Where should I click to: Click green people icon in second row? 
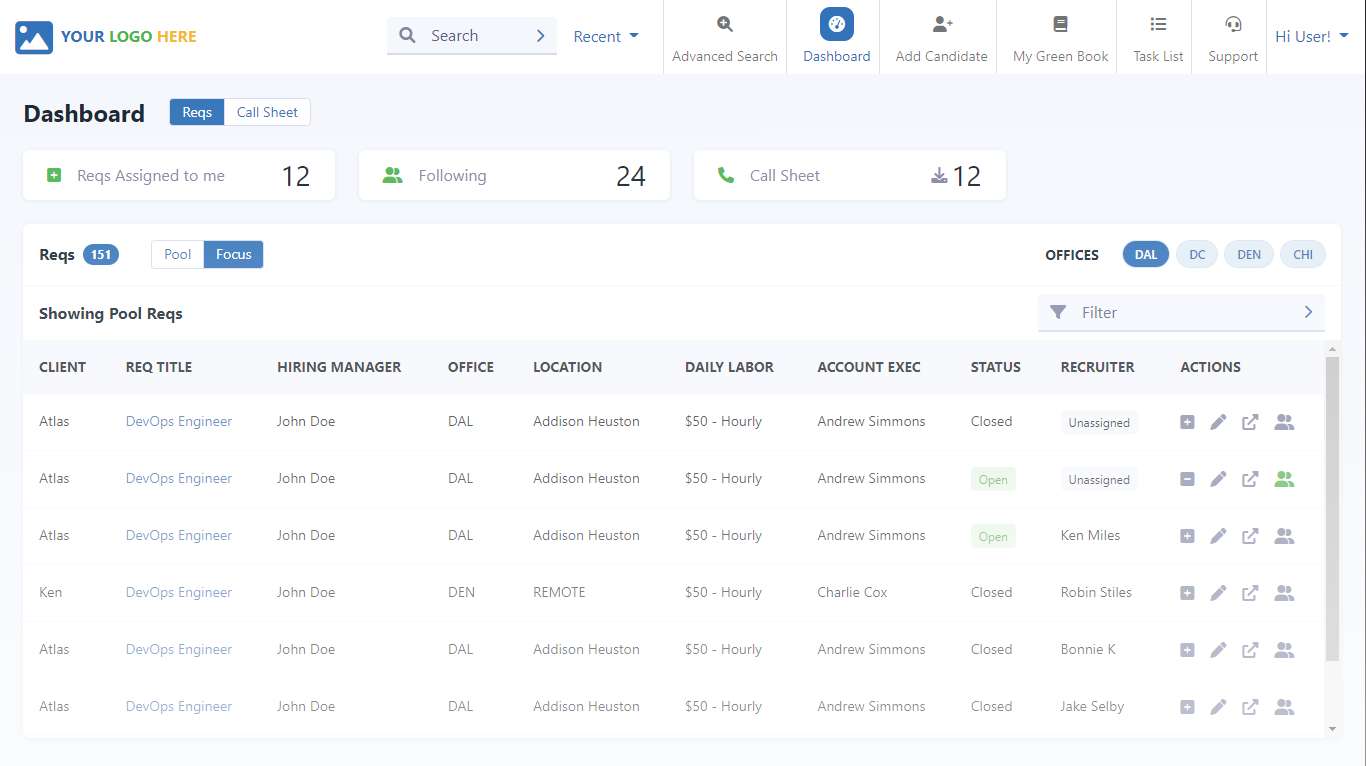[x=1284, y=479]
